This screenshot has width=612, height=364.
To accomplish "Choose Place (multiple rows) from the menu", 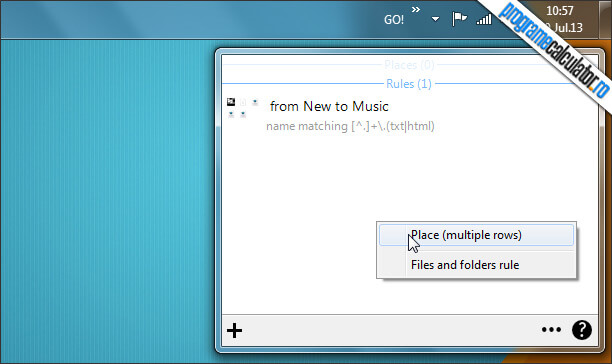I will click(x=476, y=235).
